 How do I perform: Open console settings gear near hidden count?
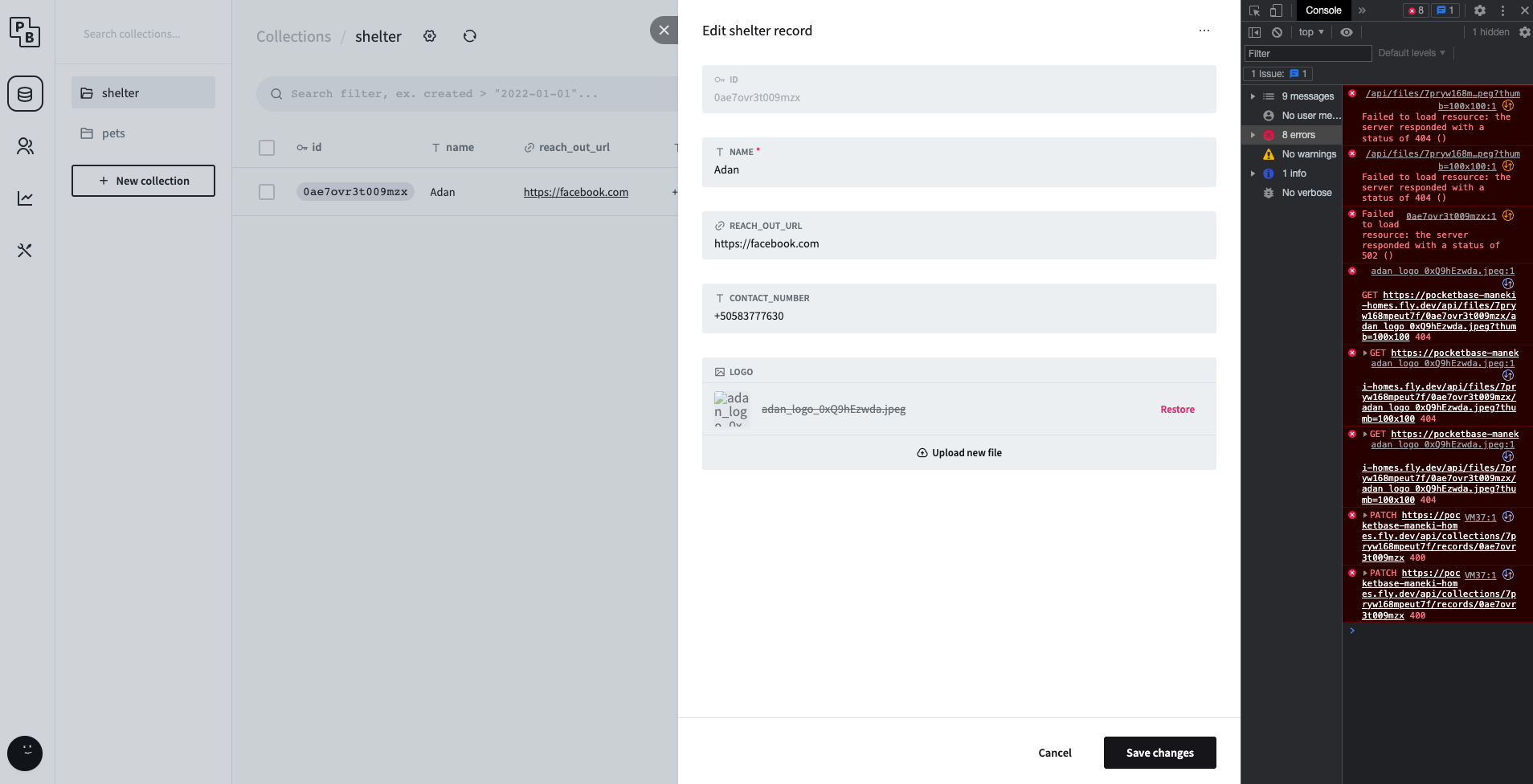pyautogui.click(x=1524, y=32)
